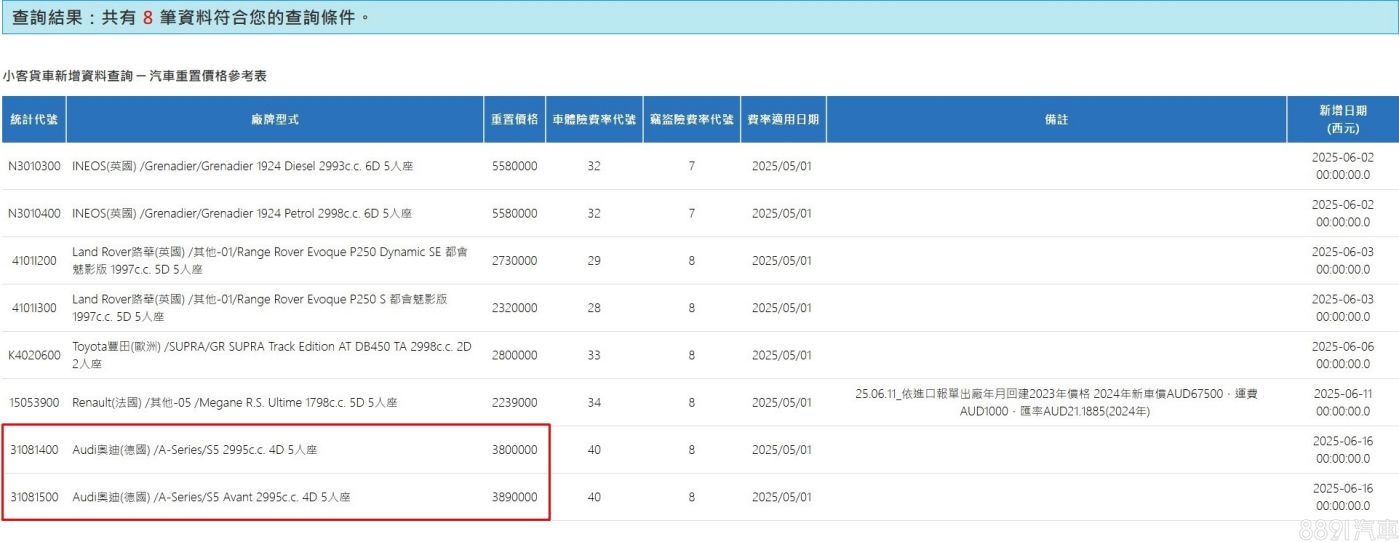Click the INEOS Grenadier 1924 Diesel model text

coord(242,166)
